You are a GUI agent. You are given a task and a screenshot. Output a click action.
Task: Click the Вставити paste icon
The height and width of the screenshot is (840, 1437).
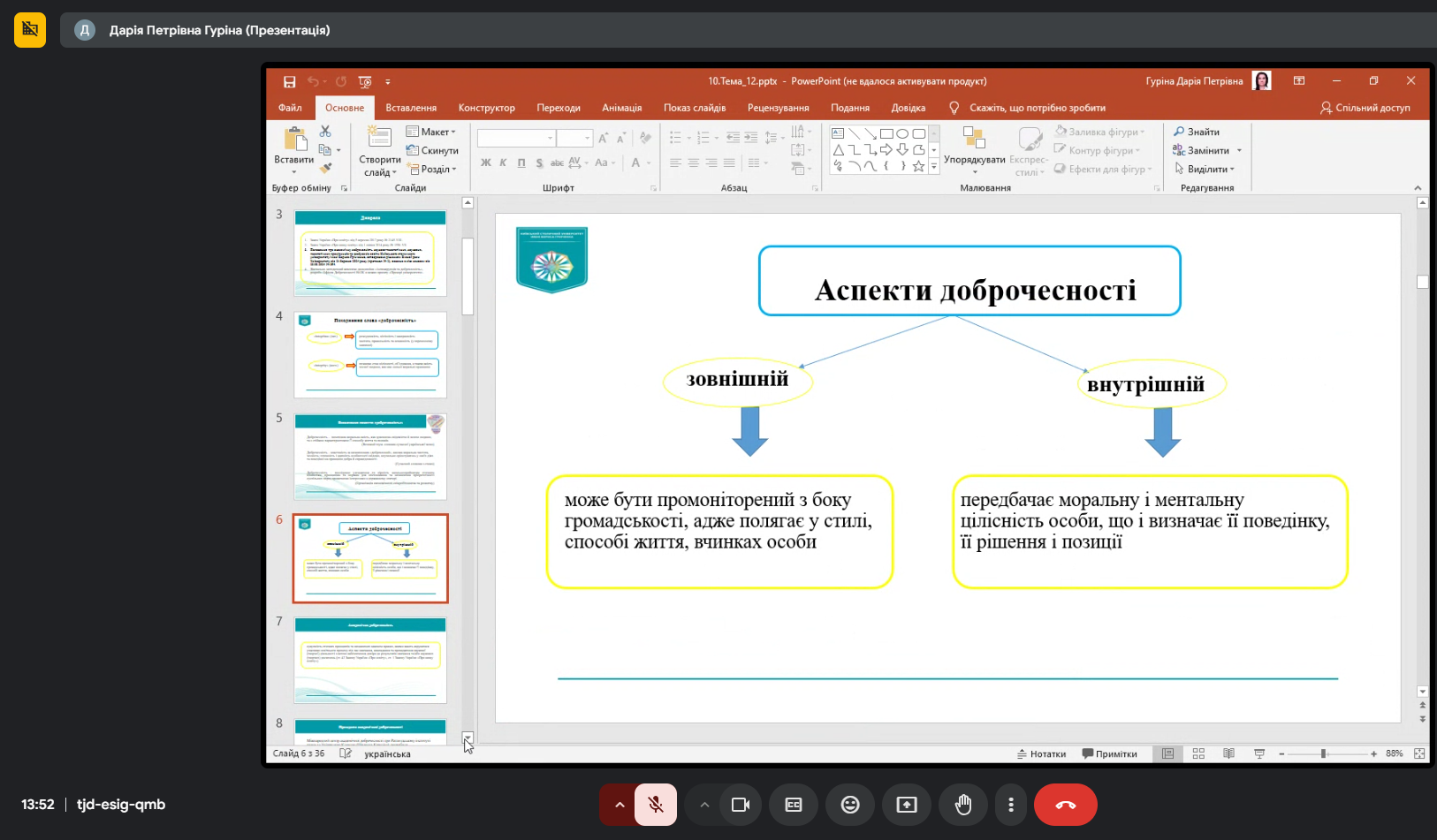294,141
